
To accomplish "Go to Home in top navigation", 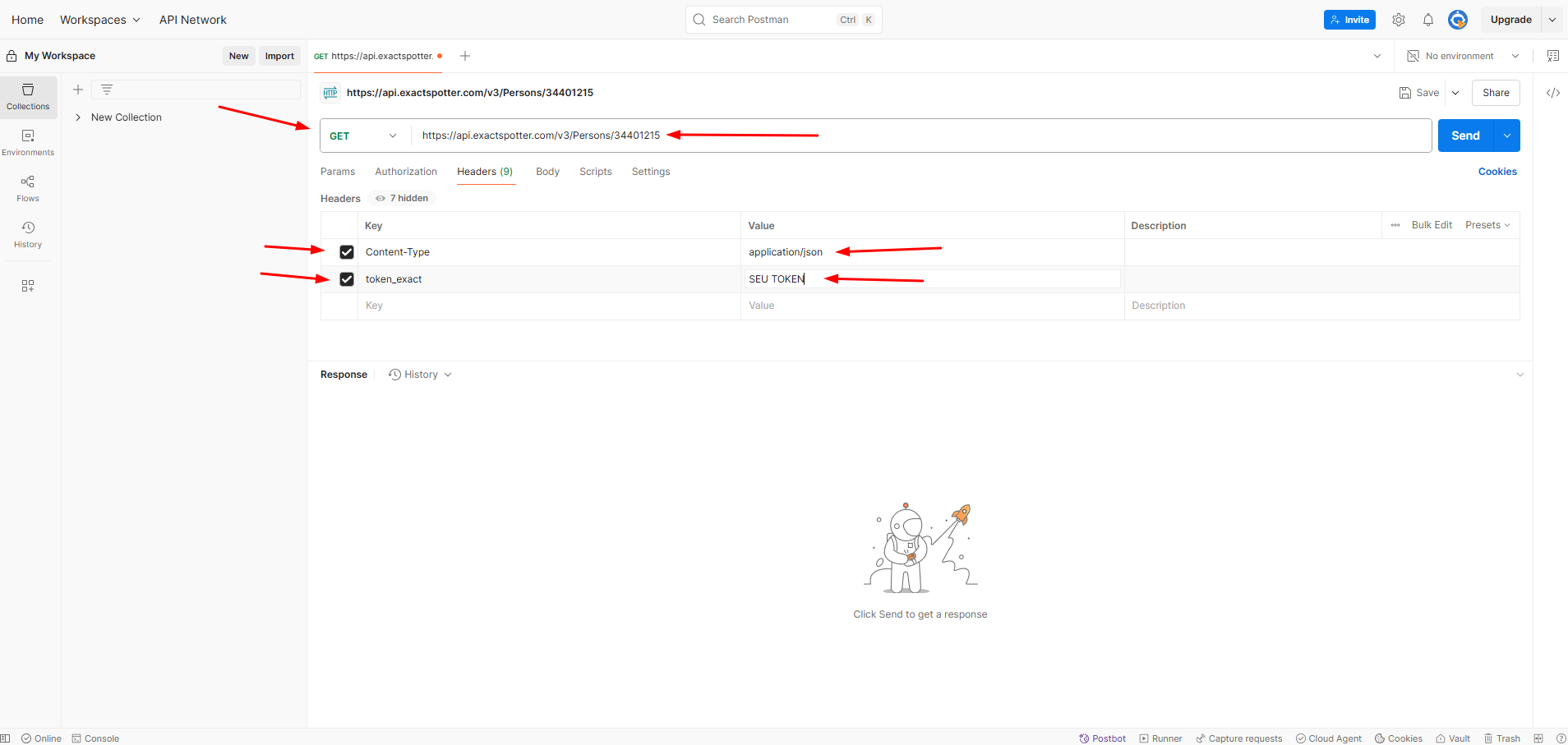I will pyautogui.click(x=27, y=20).
